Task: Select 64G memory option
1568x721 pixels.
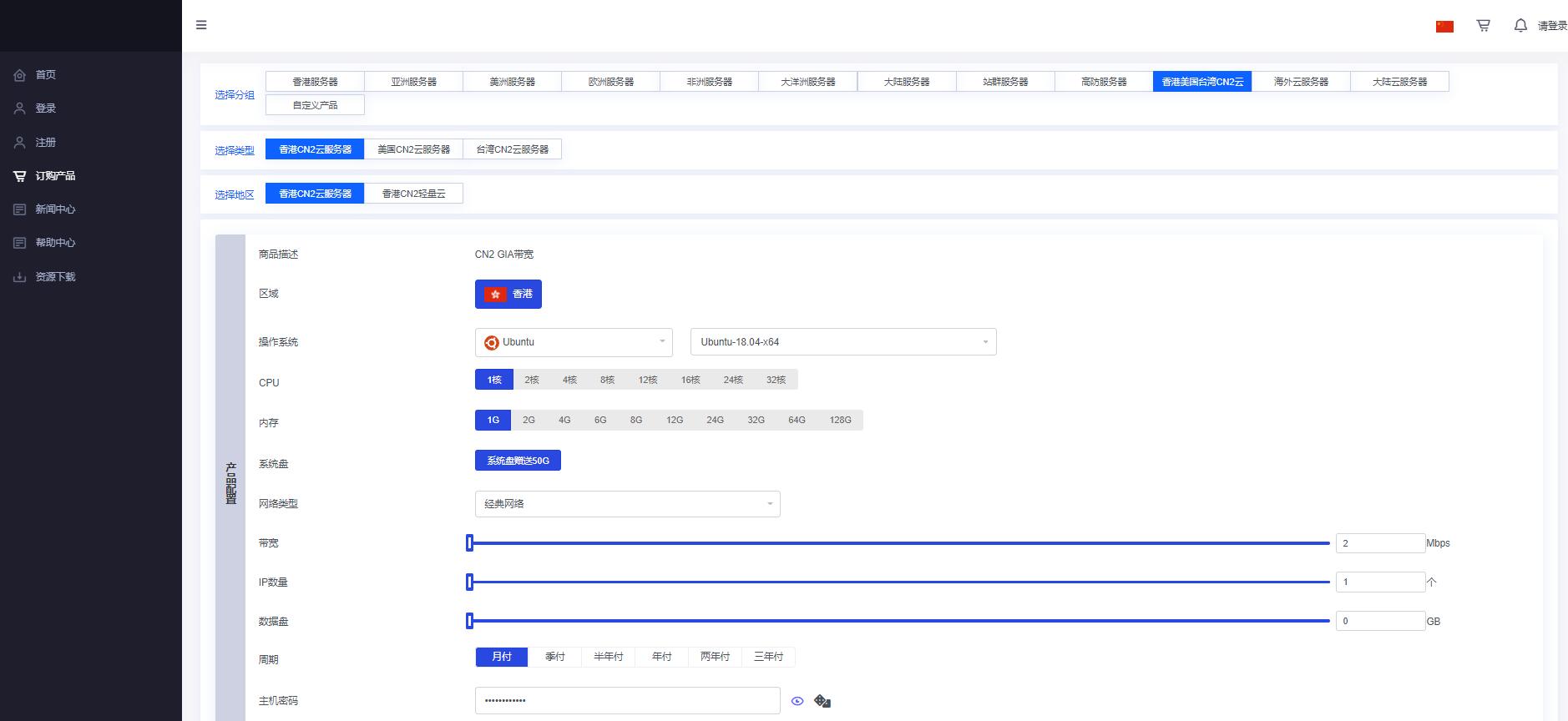Action: [797, 420]
